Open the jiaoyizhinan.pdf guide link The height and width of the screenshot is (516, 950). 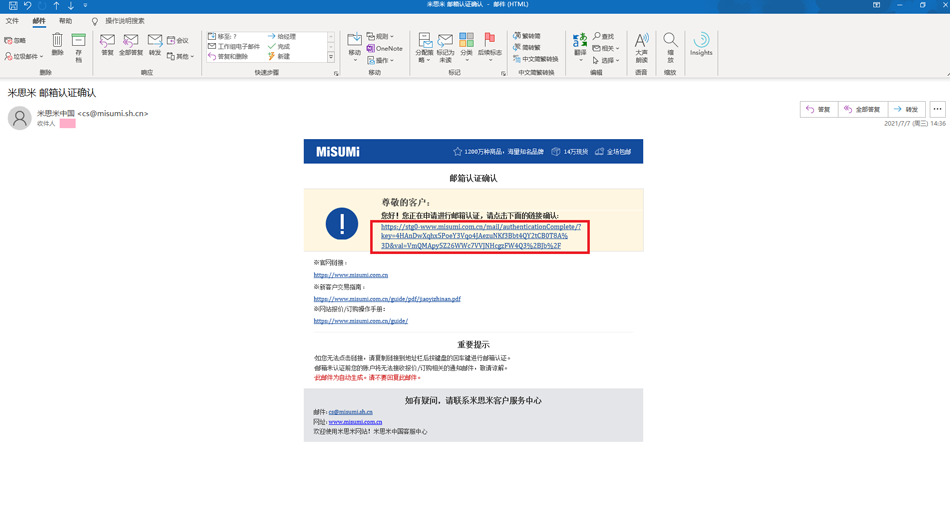(x=386, y=299)
